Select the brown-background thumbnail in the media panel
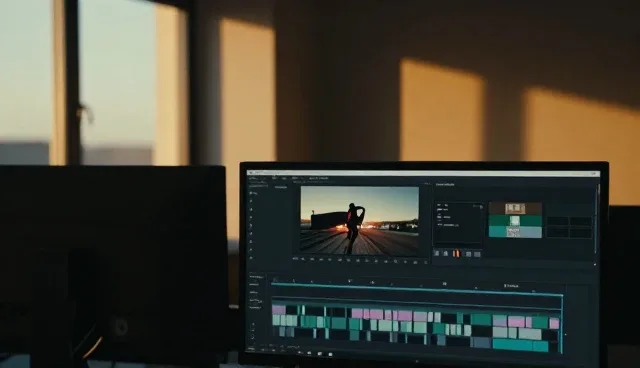 [x=515, y=208]
